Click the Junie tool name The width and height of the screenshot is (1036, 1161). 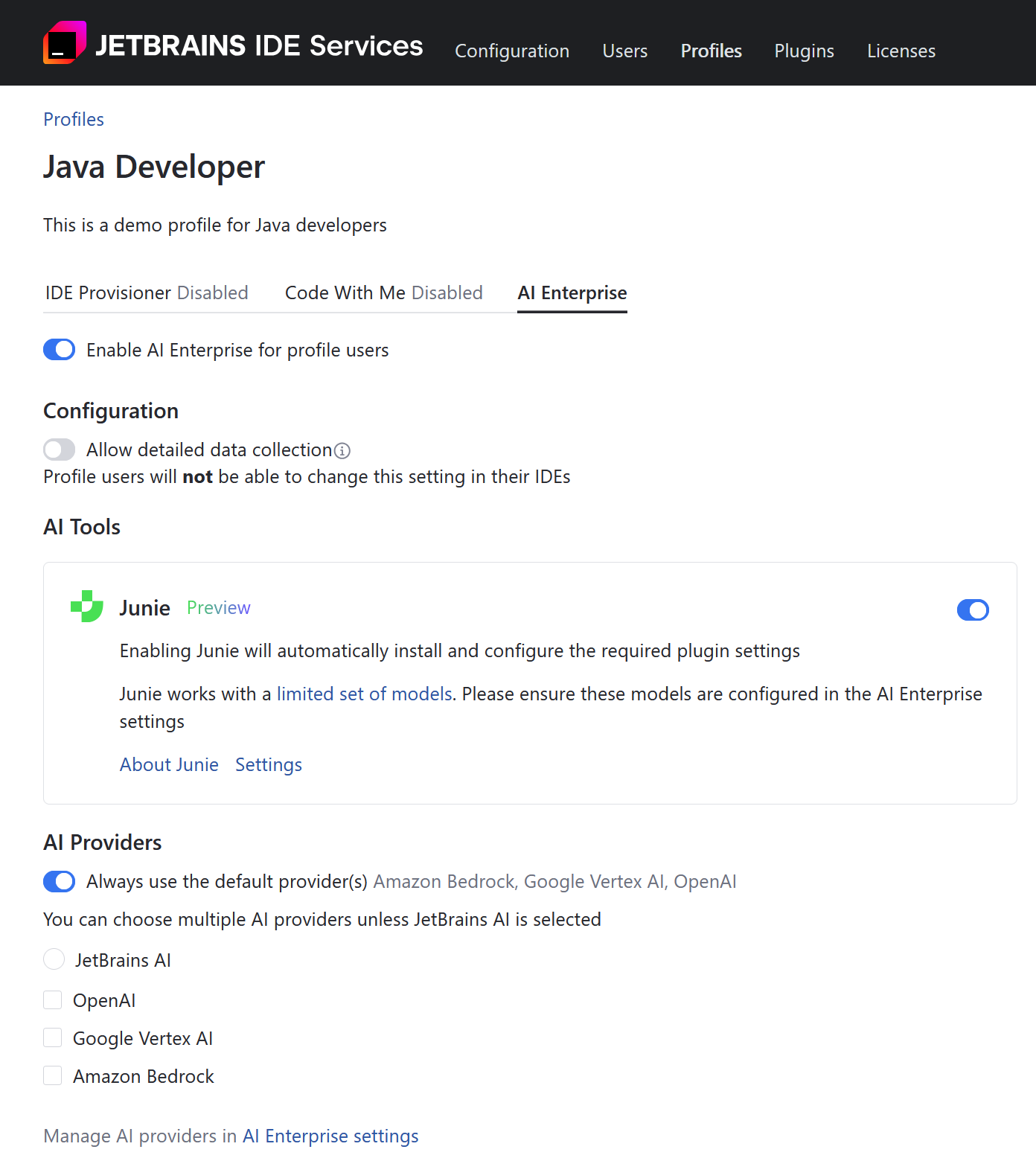point(145,608)
